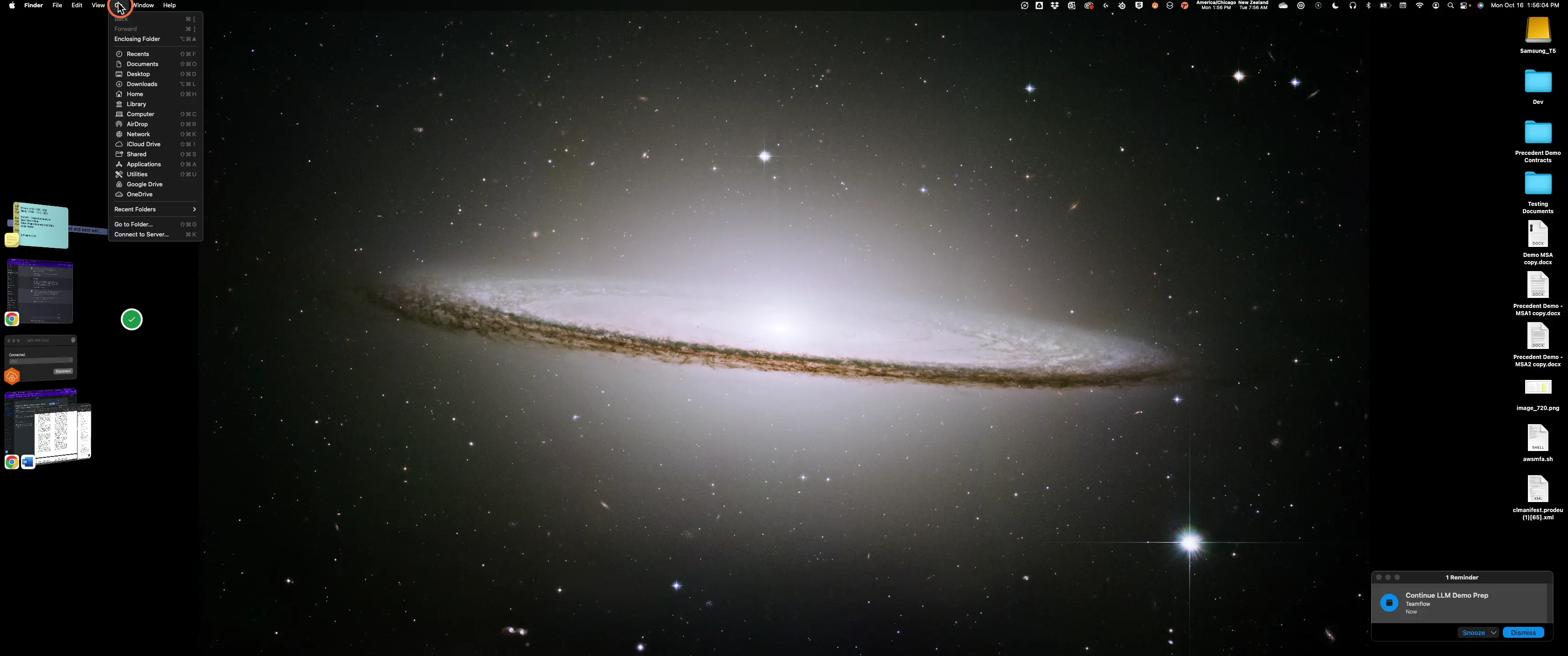The height and width of the screenshot is (656, 1568).
Task: Expand the Recent Folders submenu
Action: [155, 210]
